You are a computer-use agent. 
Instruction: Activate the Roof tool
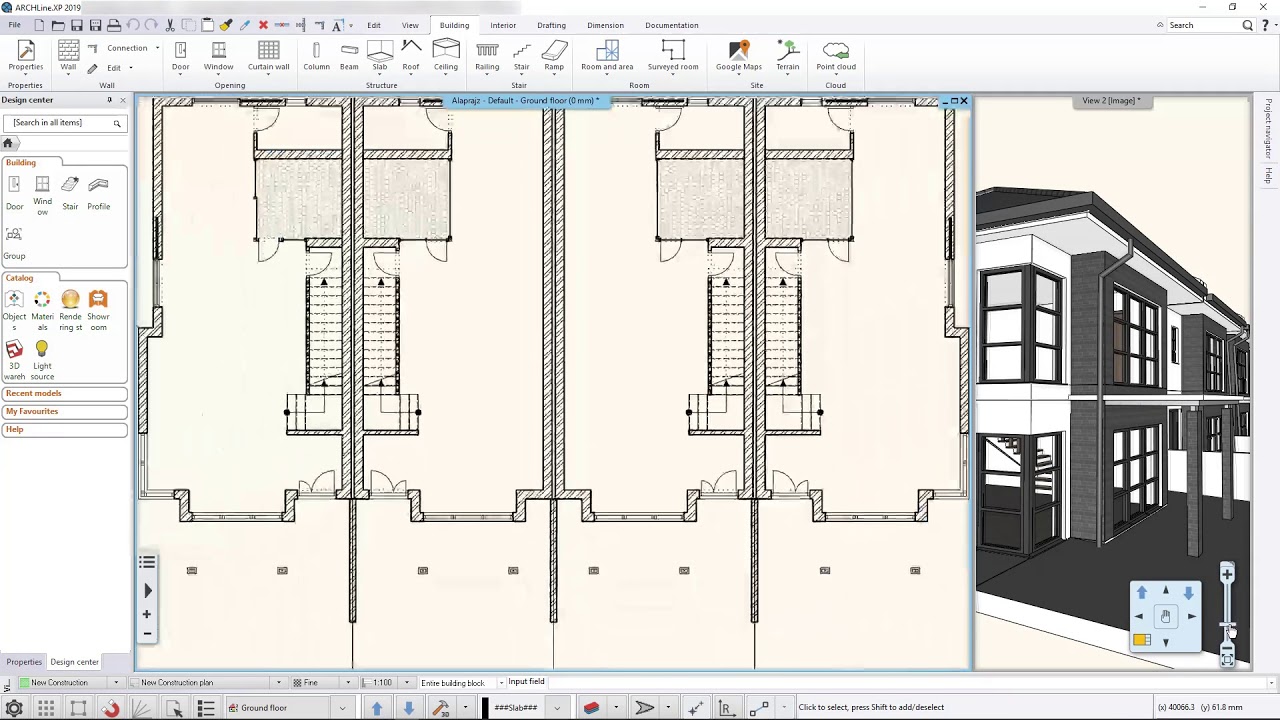click(x=411, y=55)
